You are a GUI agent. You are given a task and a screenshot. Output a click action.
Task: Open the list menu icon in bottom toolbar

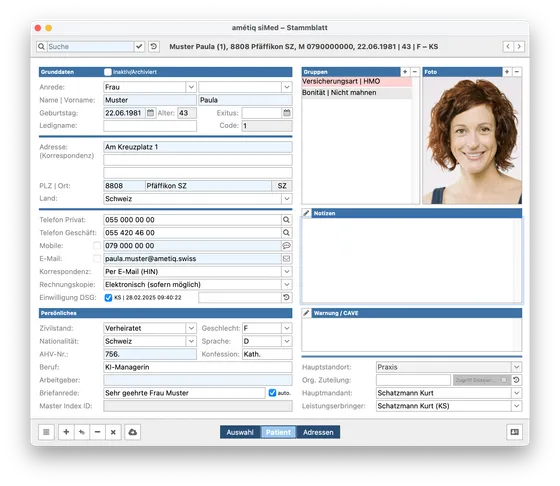pyautogui.click(x=46, y=432)
